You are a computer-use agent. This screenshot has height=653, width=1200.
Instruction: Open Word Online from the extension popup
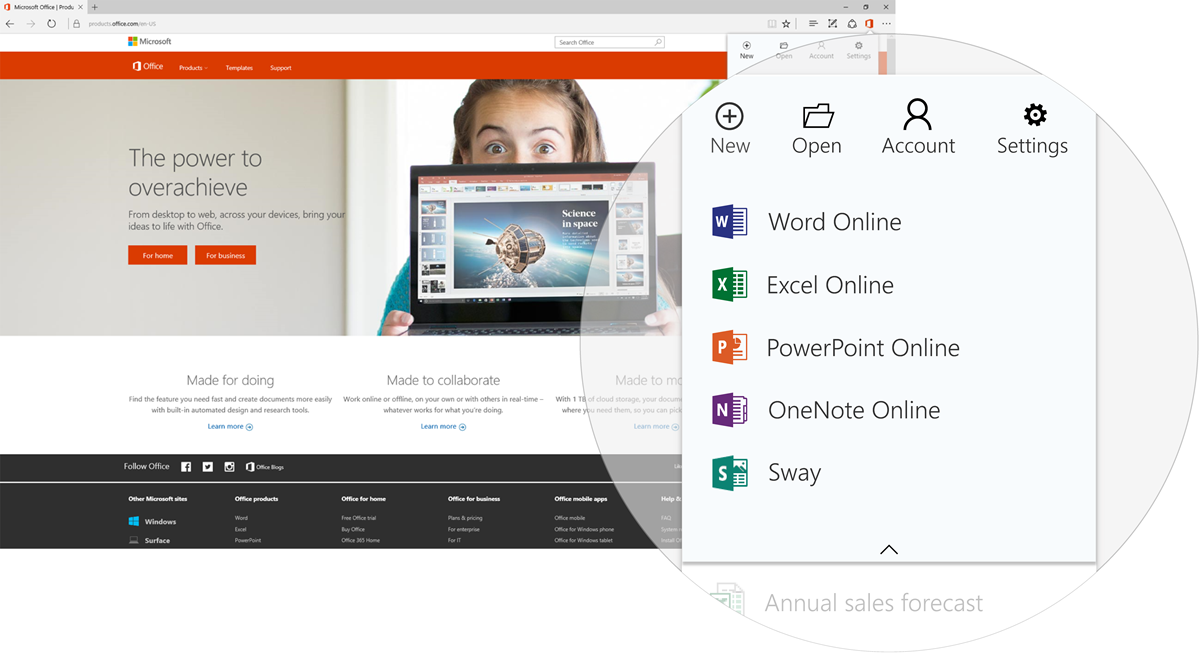pos(834,221)
